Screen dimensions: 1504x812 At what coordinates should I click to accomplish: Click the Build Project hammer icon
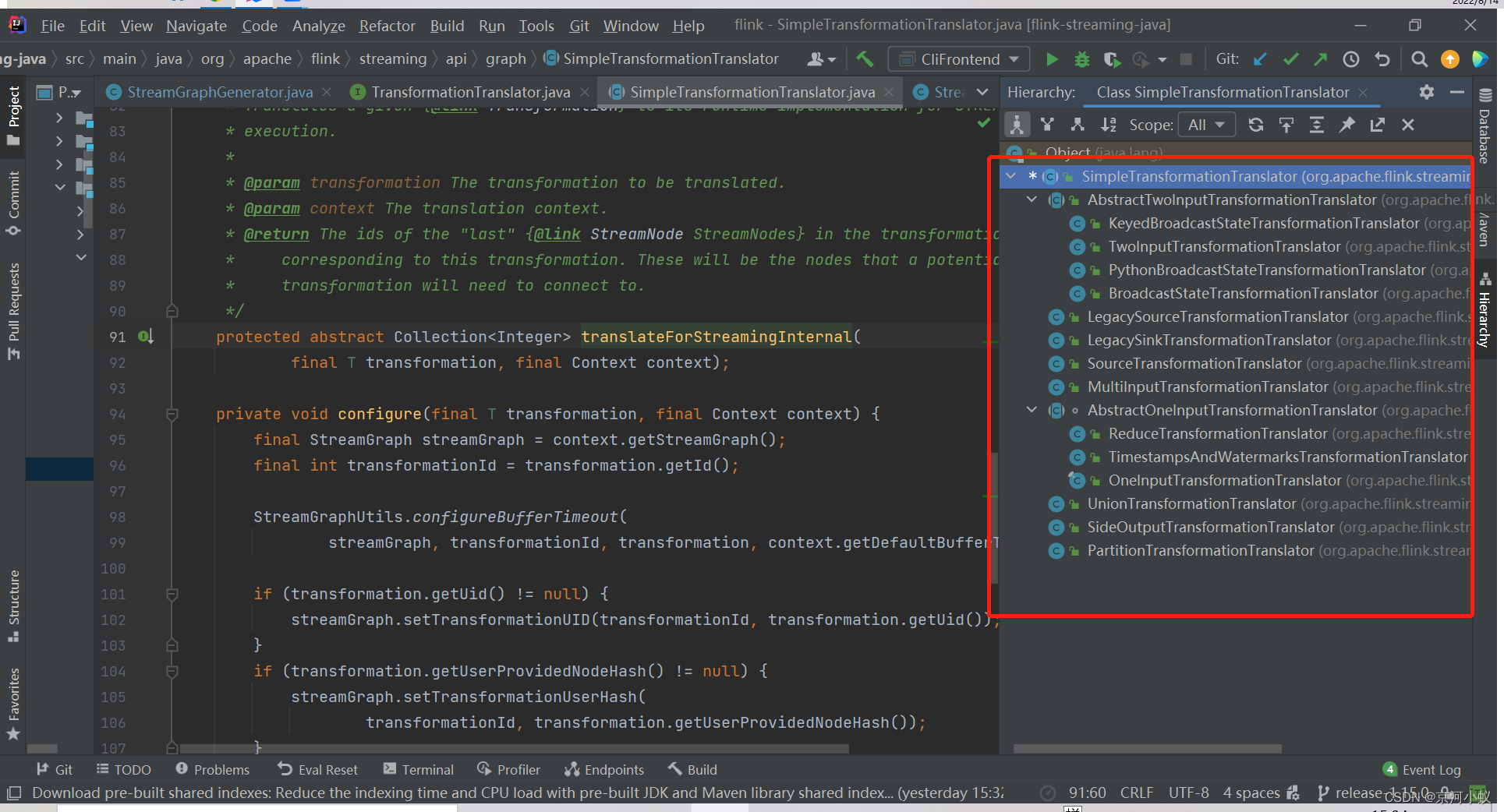(x=865, y=59)
